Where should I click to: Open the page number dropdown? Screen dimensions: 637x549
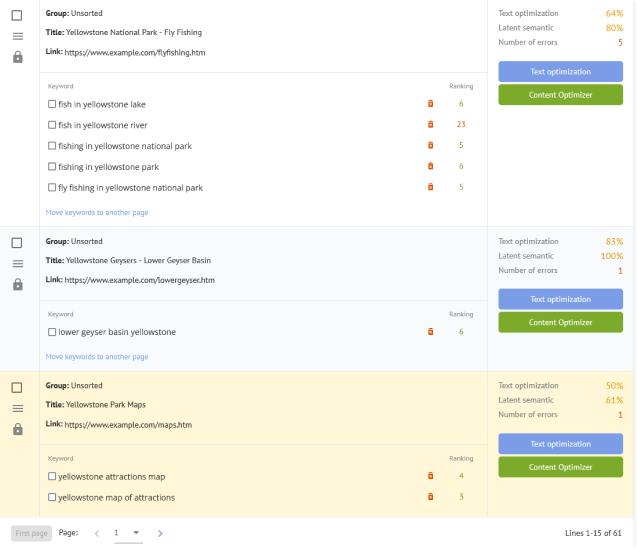[x=128, y=533]
